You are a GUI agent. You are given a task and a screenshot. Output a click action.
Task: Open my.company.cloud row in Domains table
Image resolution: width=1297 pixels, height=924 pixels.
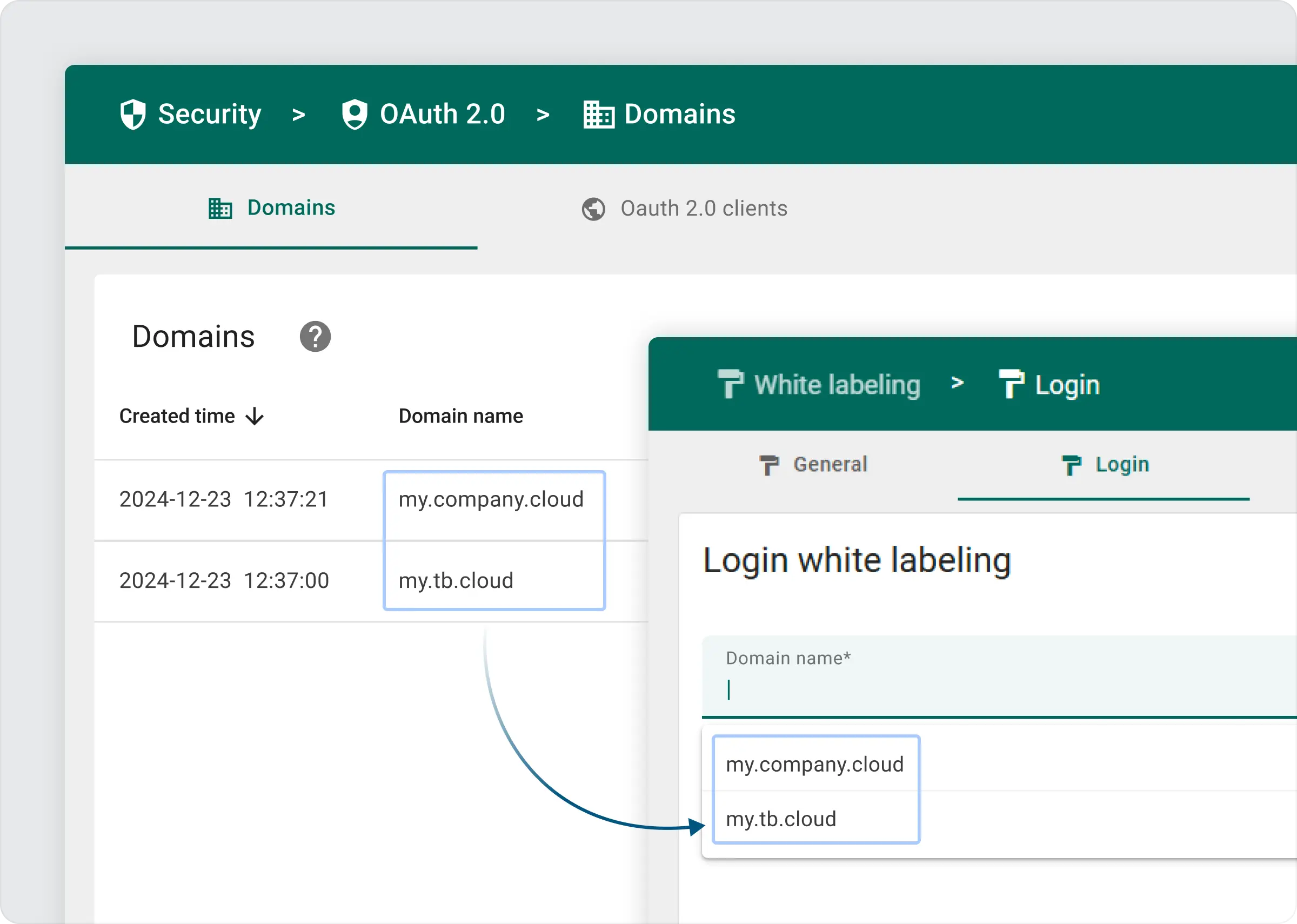[x=491, y=499]
